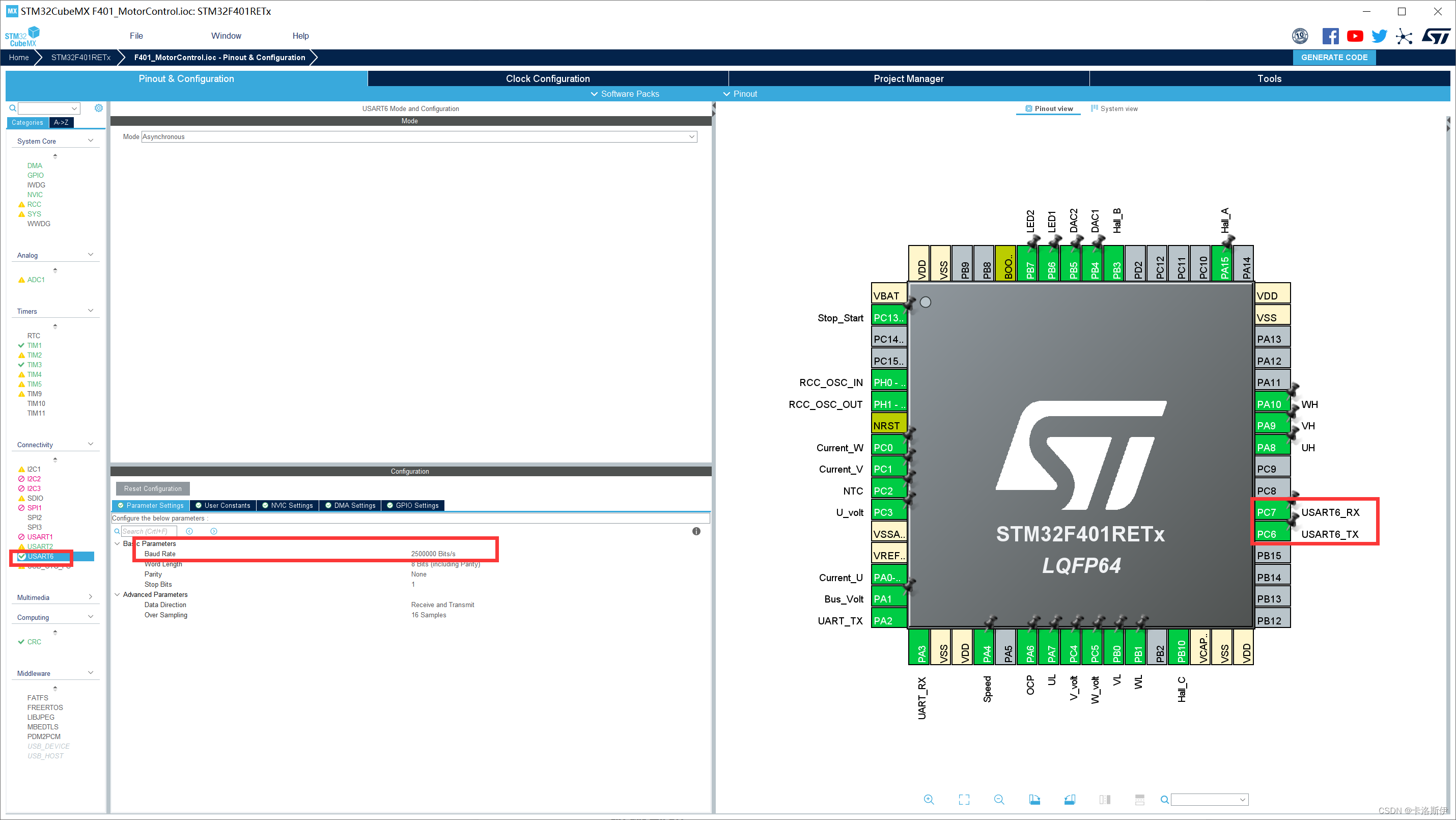1456x820 pixels.
Task: Rotate the pinout counter-clockwise
Action: (1070, 799)
